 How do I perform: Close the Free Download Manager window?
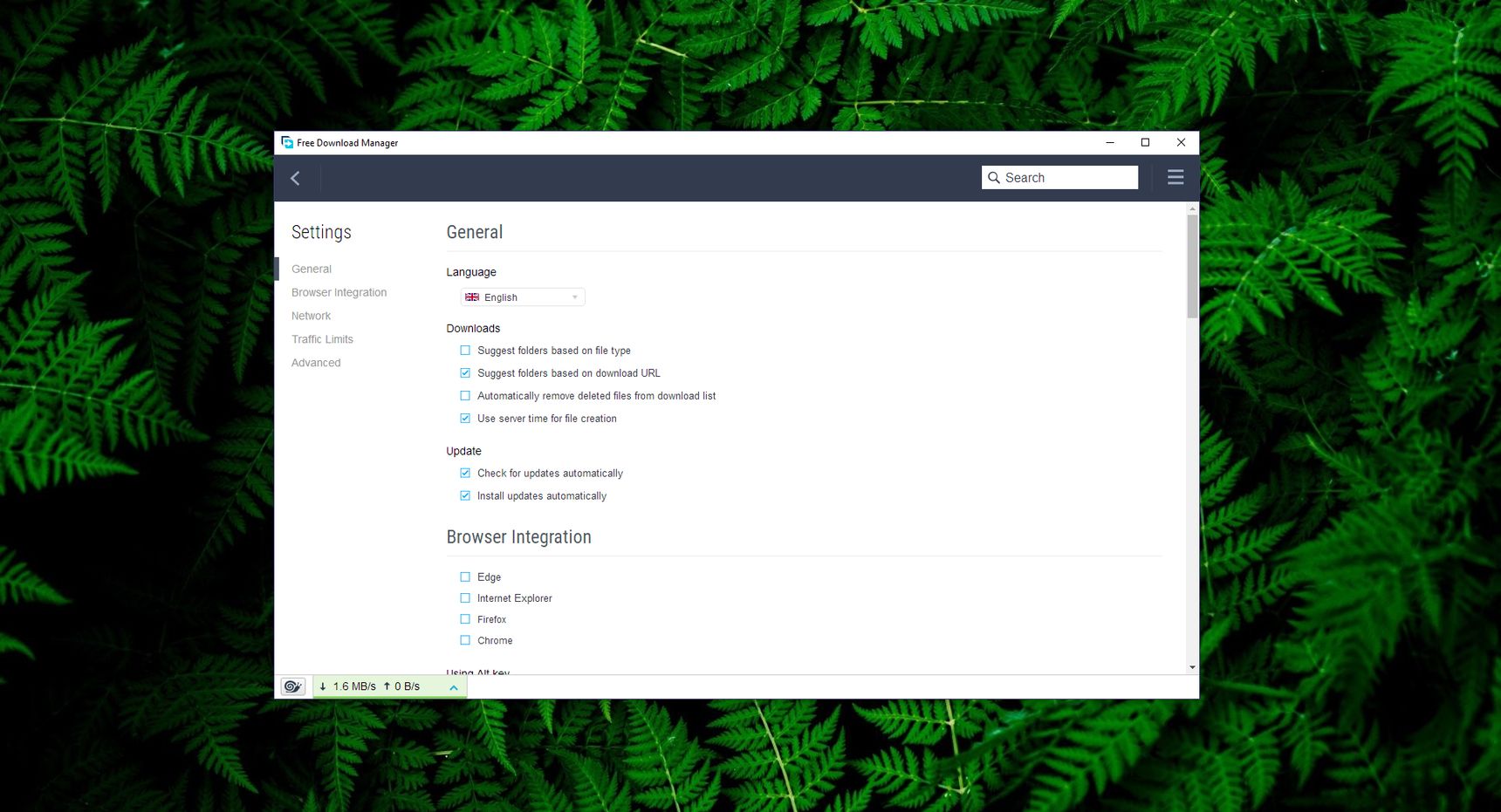pos(1181,143)
